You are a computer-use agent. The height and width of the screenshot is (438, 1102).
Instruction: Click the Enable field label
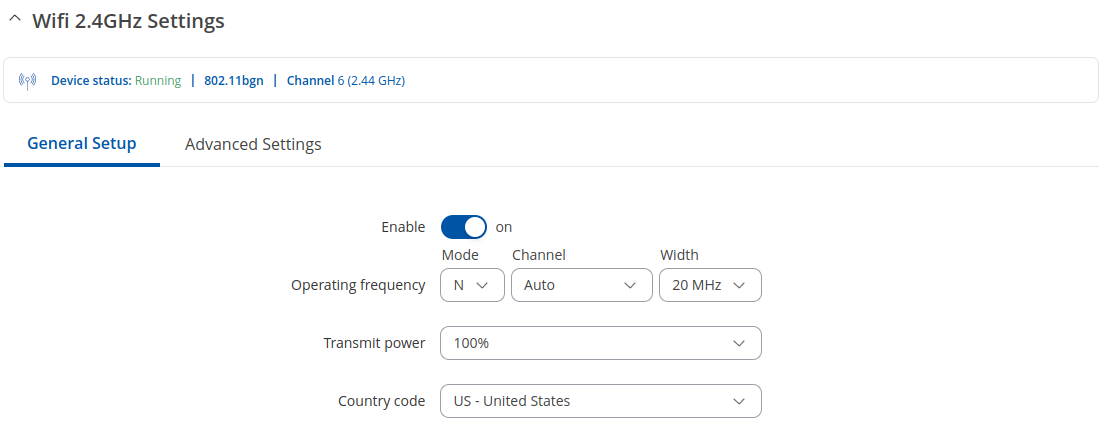(403, 227)
